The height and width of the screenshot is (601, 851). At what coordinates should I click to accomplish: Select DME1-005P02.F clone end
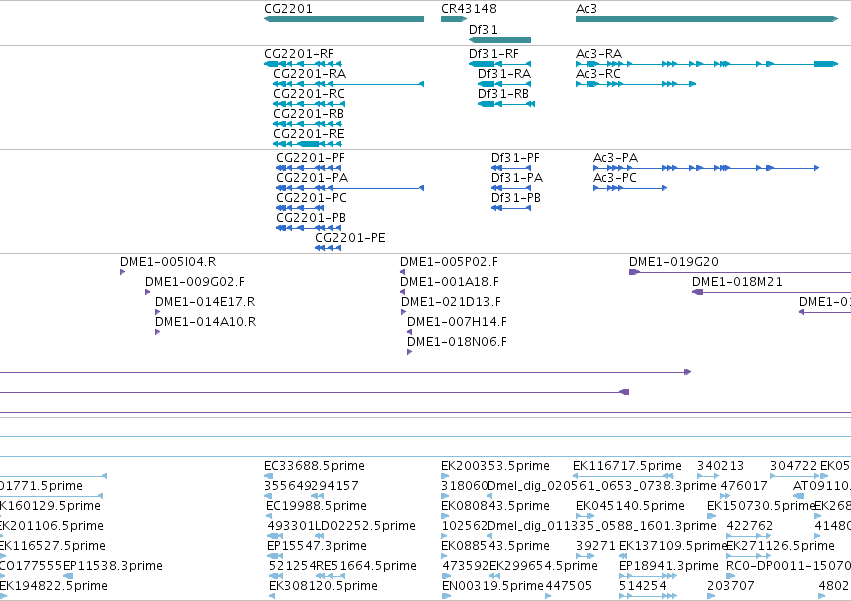point(403,272)
